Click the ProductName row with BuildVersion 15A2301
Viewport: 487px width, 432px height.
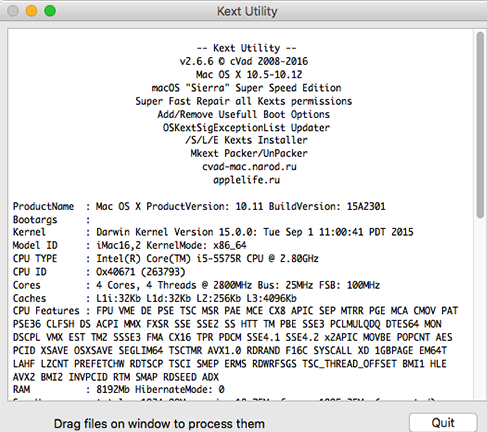pyautogui.click(x=199, y=206)
